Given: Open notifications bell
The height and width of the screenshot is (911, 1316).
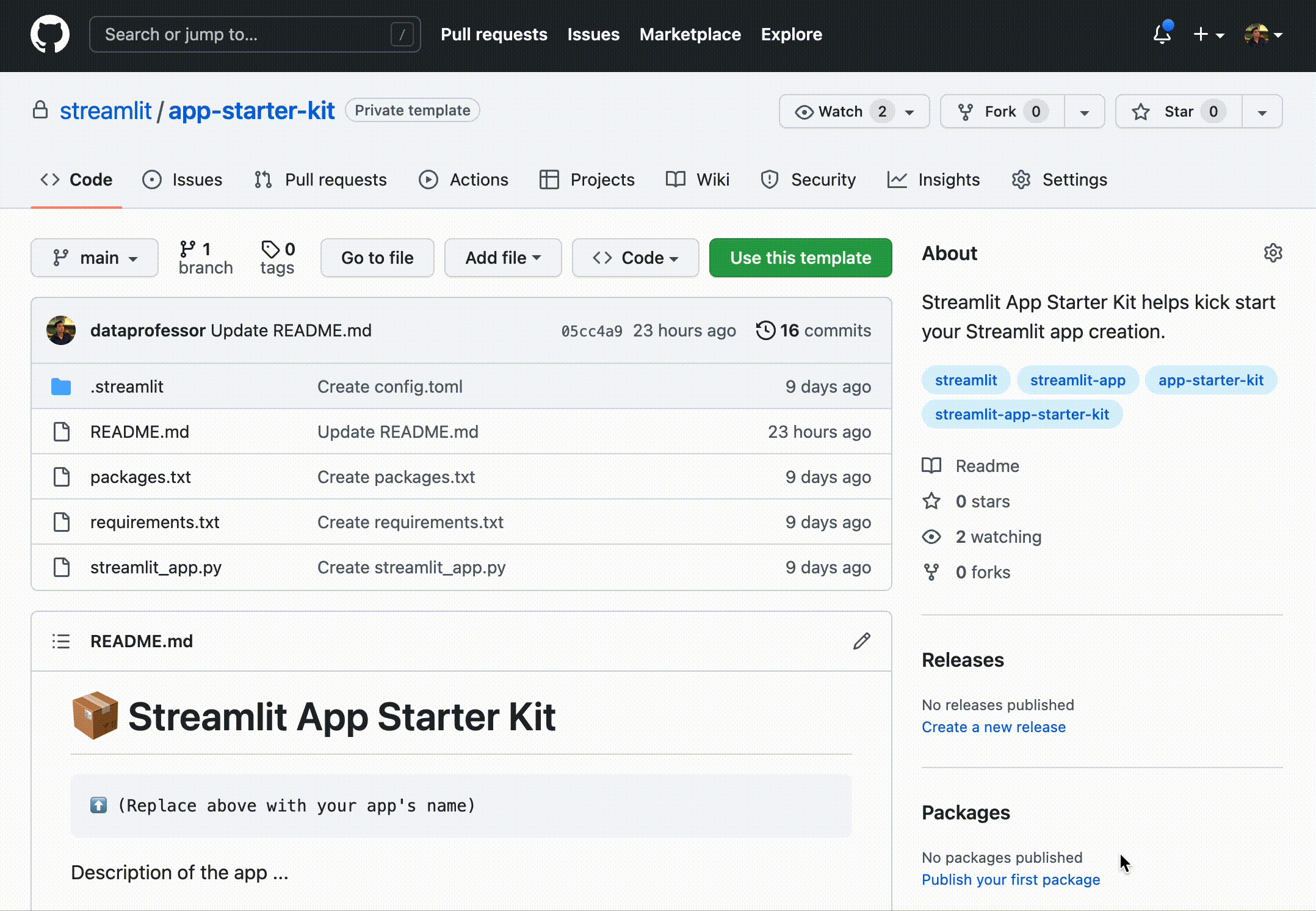Looking at the screenshot, I should pyautogui.click(x=1162, y=35).
